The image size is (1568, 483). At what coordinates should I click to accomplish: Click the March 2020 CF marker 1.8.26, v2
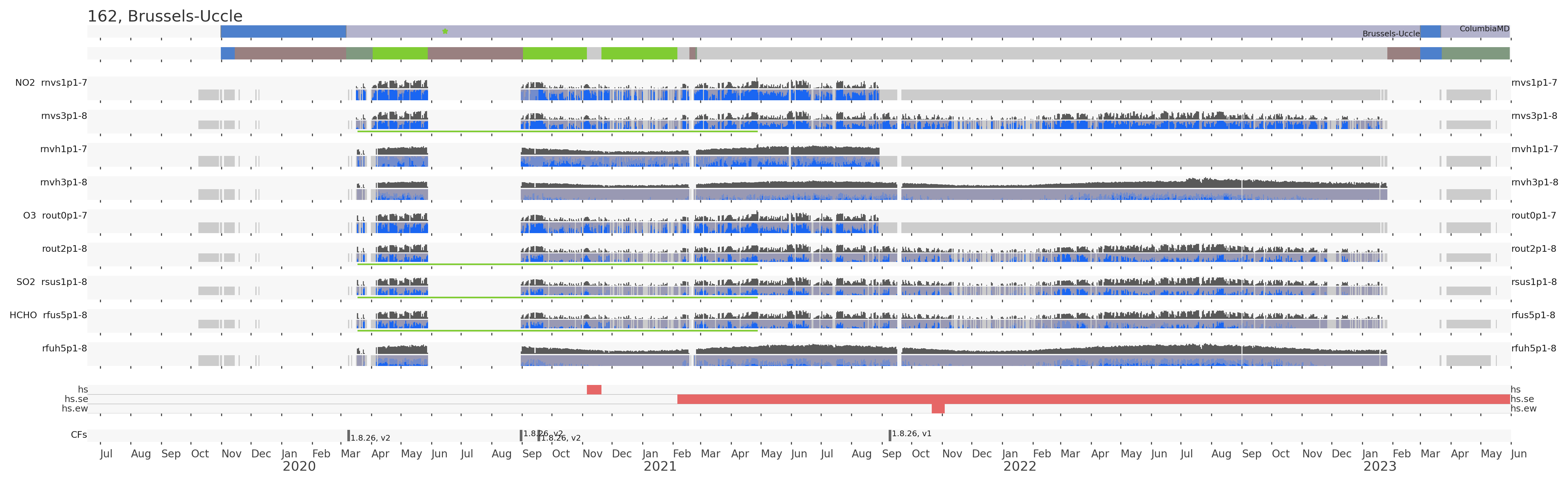pos(348,436)
